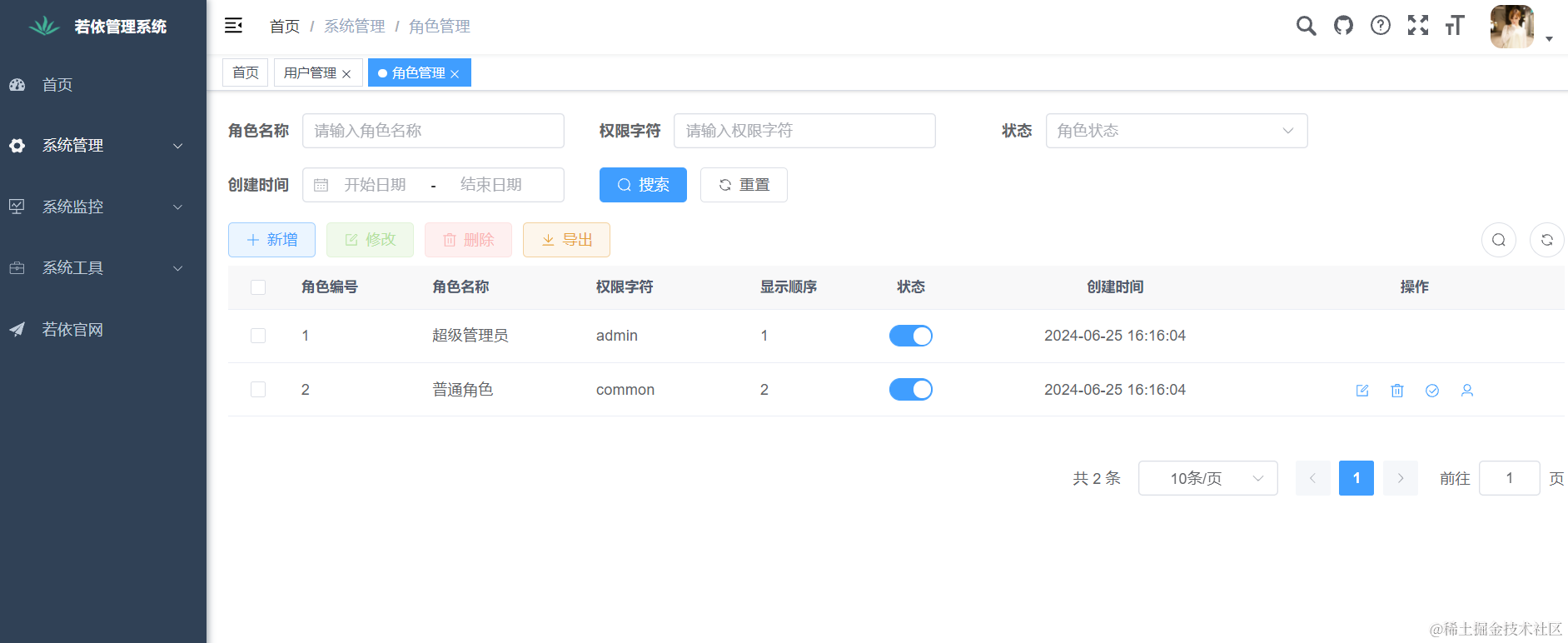The width and height of the screenshot is (1568, 643).
Task: Click the 新增 button to add role
Action: [x=271, y=240]
